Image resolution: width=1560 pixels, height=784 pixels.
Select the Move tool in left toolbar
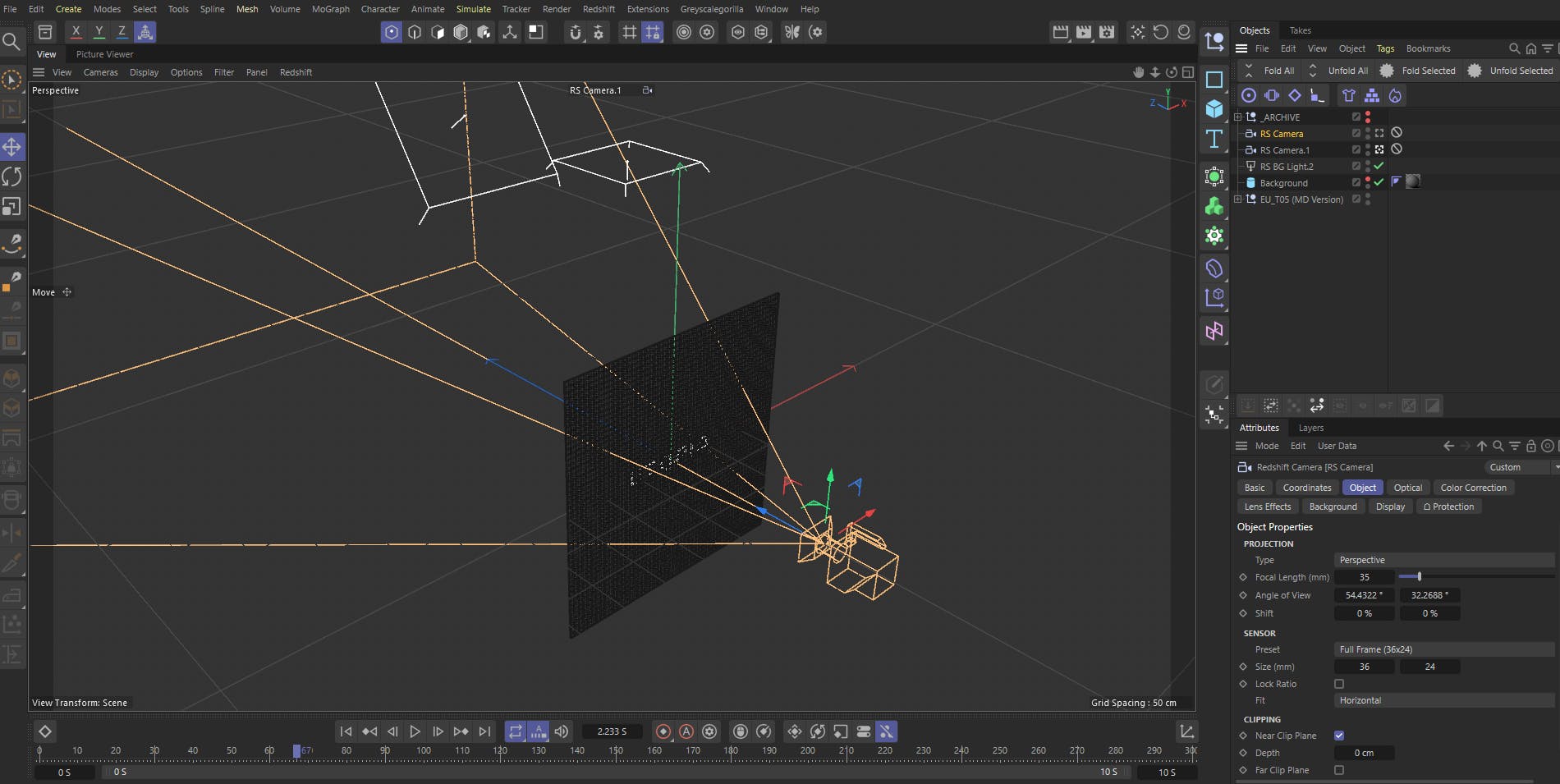click(12, 147)
